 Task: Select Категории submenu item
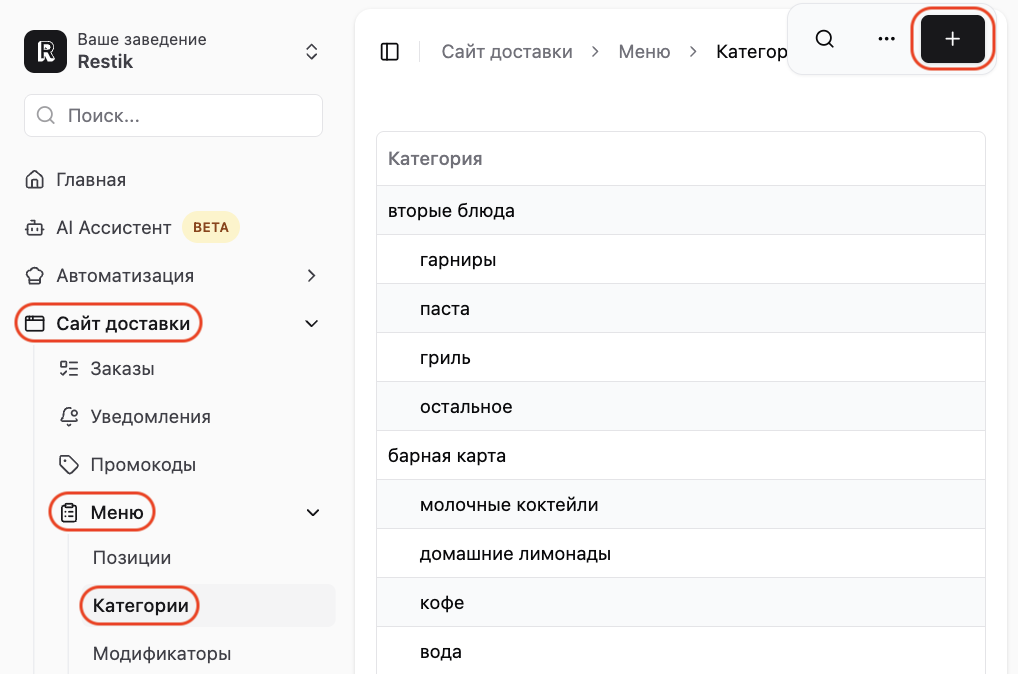(x=140, y=606)
